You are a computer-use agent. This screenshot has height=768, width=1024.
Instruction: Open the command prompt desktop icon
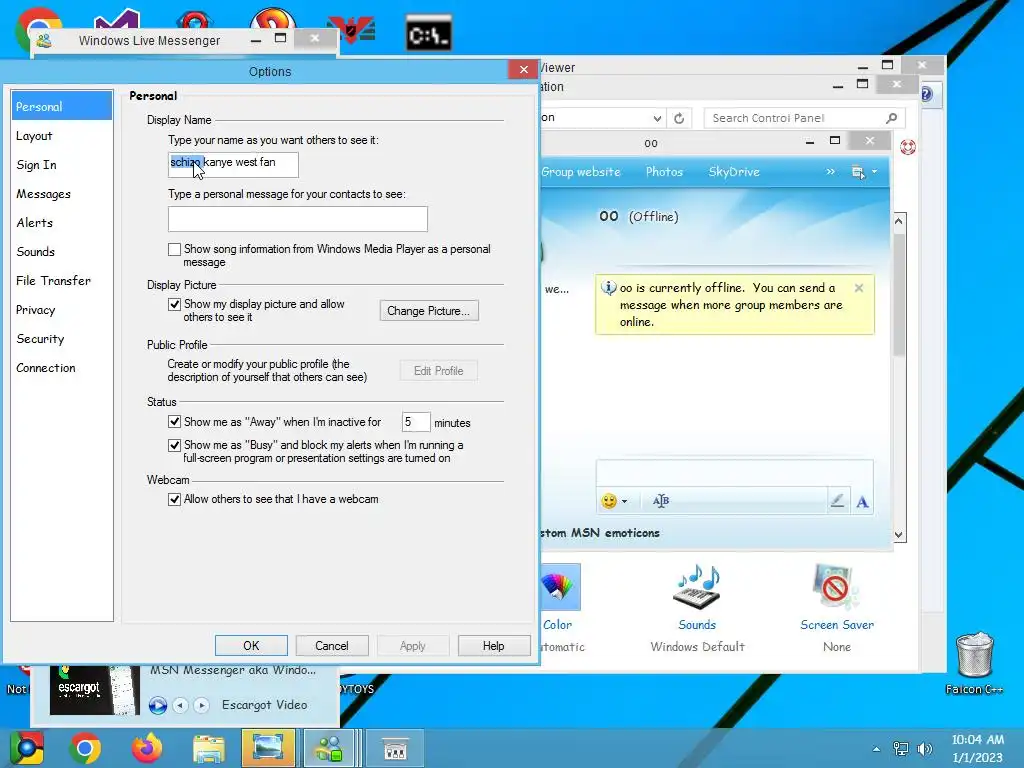428,33
